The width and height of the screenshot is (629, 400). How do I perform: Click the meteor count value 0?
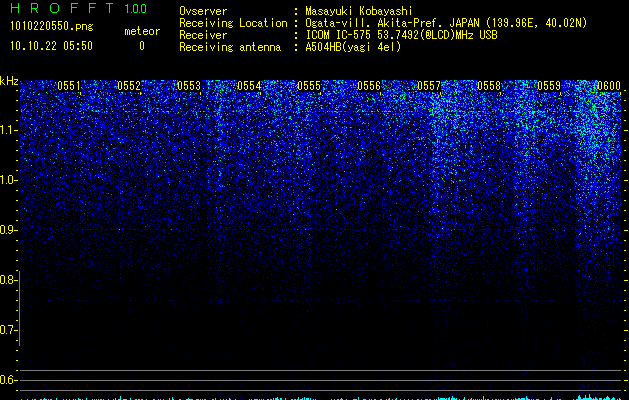[142, 46]
